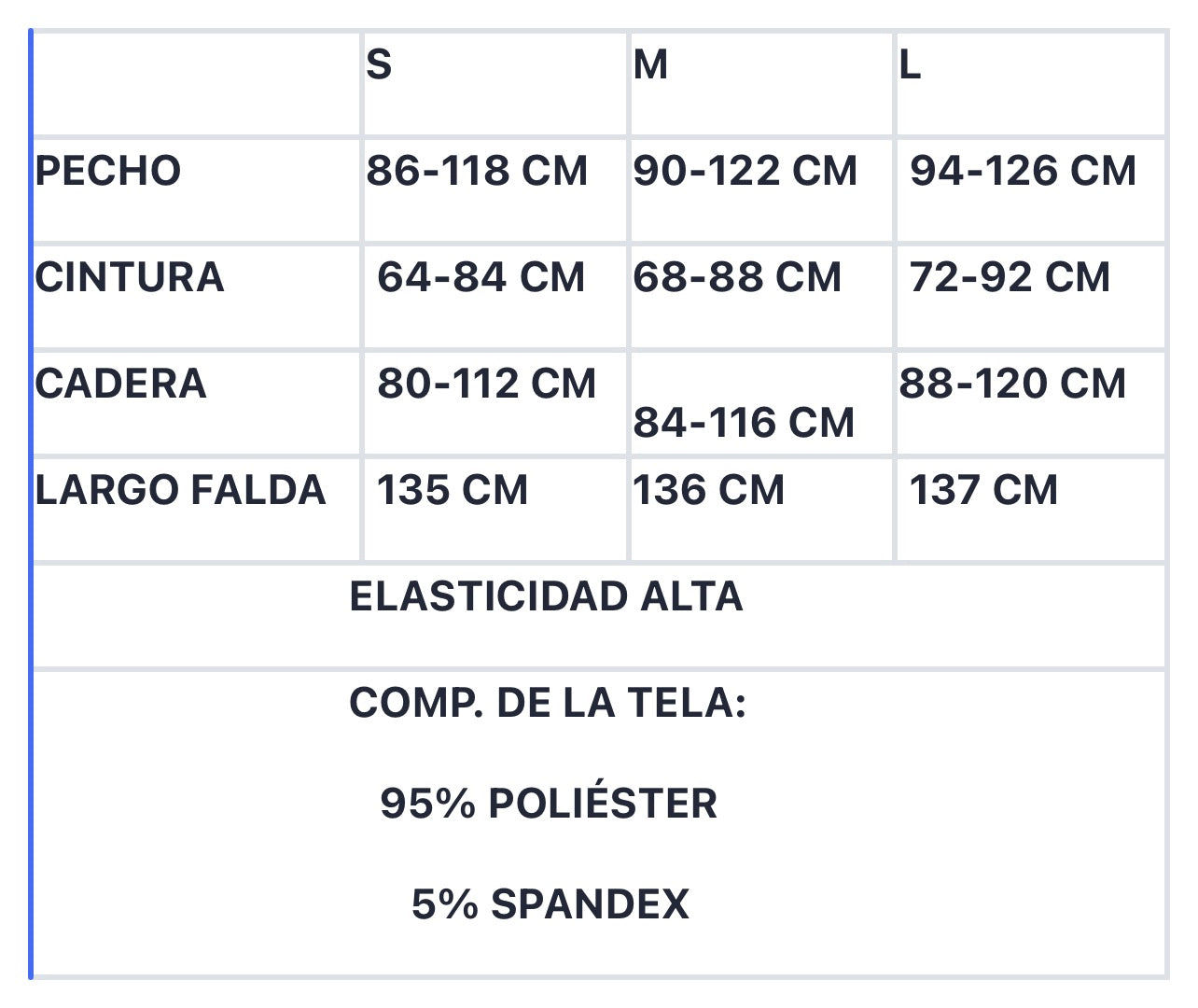This screenshot has width=1198, height=1008.
Task: Click the PECHO row label
Action: [108, 171]
